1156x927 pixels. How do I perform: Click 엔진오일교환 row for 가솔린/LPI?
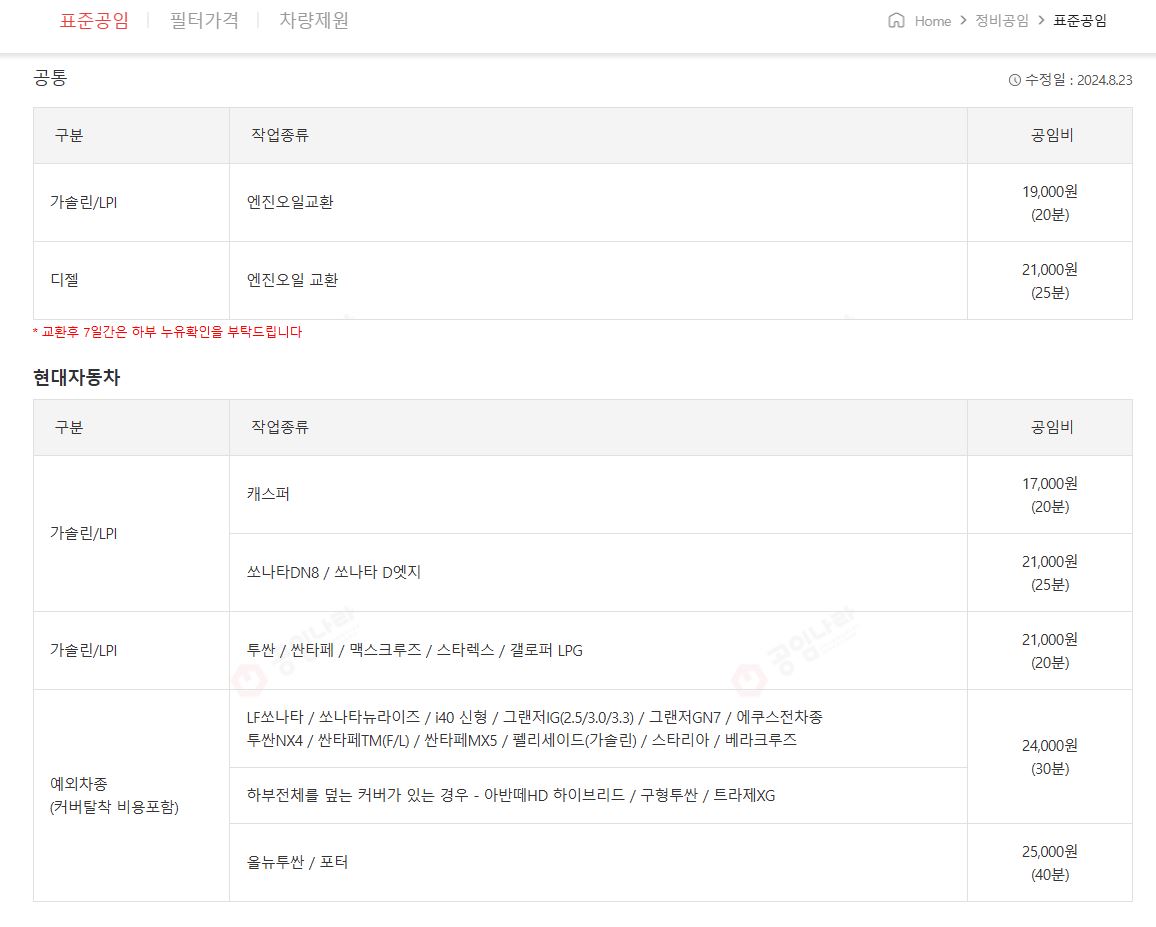click(598, 202)
